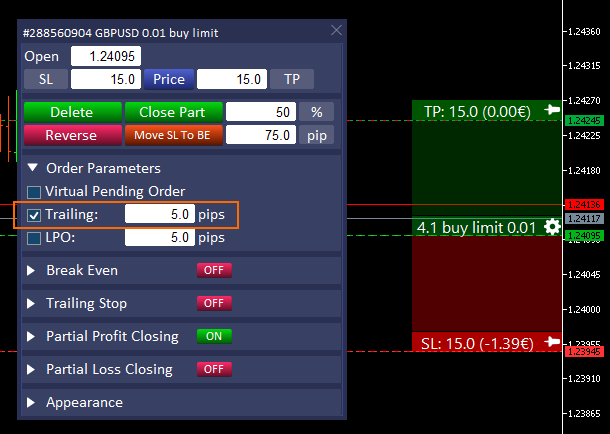
Task: Expand the Break Even section
Action: coord(32,270)
